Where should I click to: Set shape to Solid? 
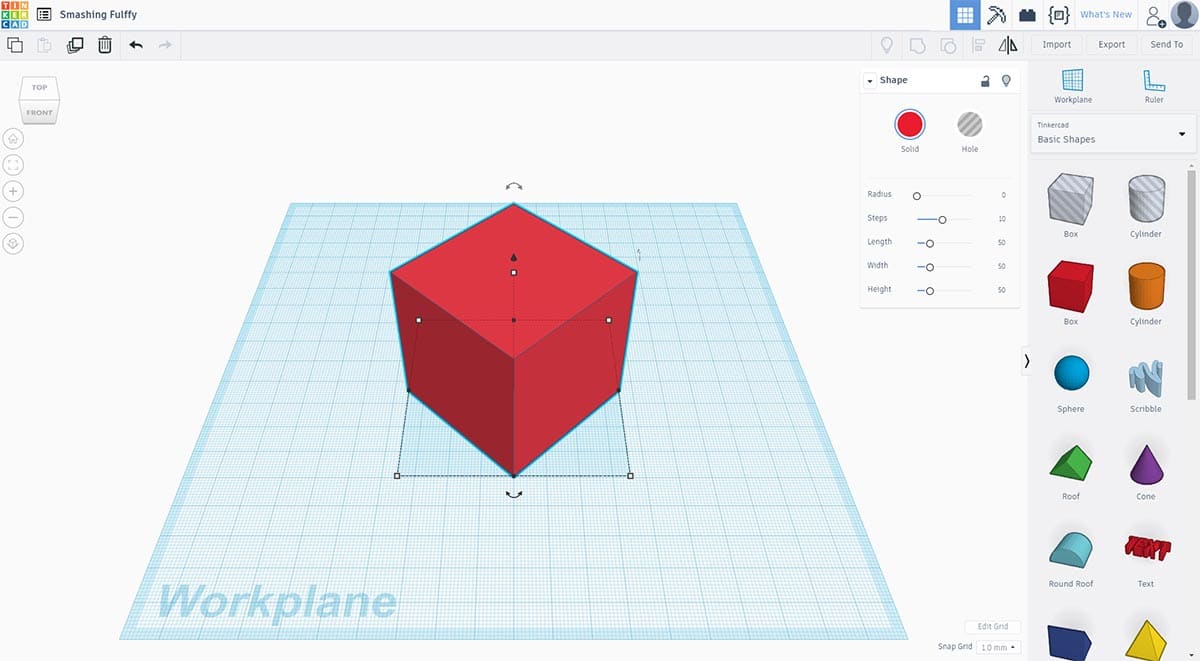(x=909, y=125)
